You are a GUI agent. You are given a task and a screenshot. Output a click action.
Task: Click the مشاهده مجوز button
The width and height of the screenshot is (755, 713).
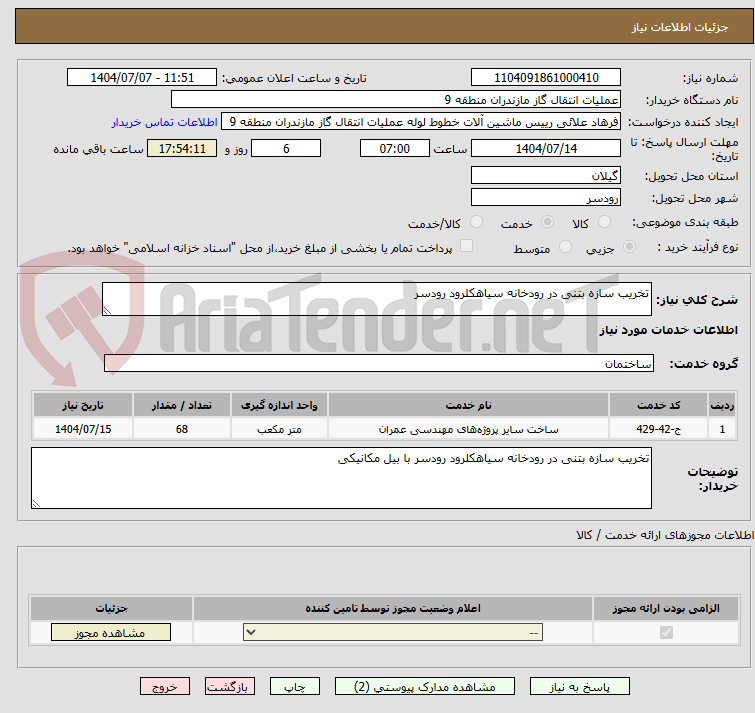(x=111, y=632)
